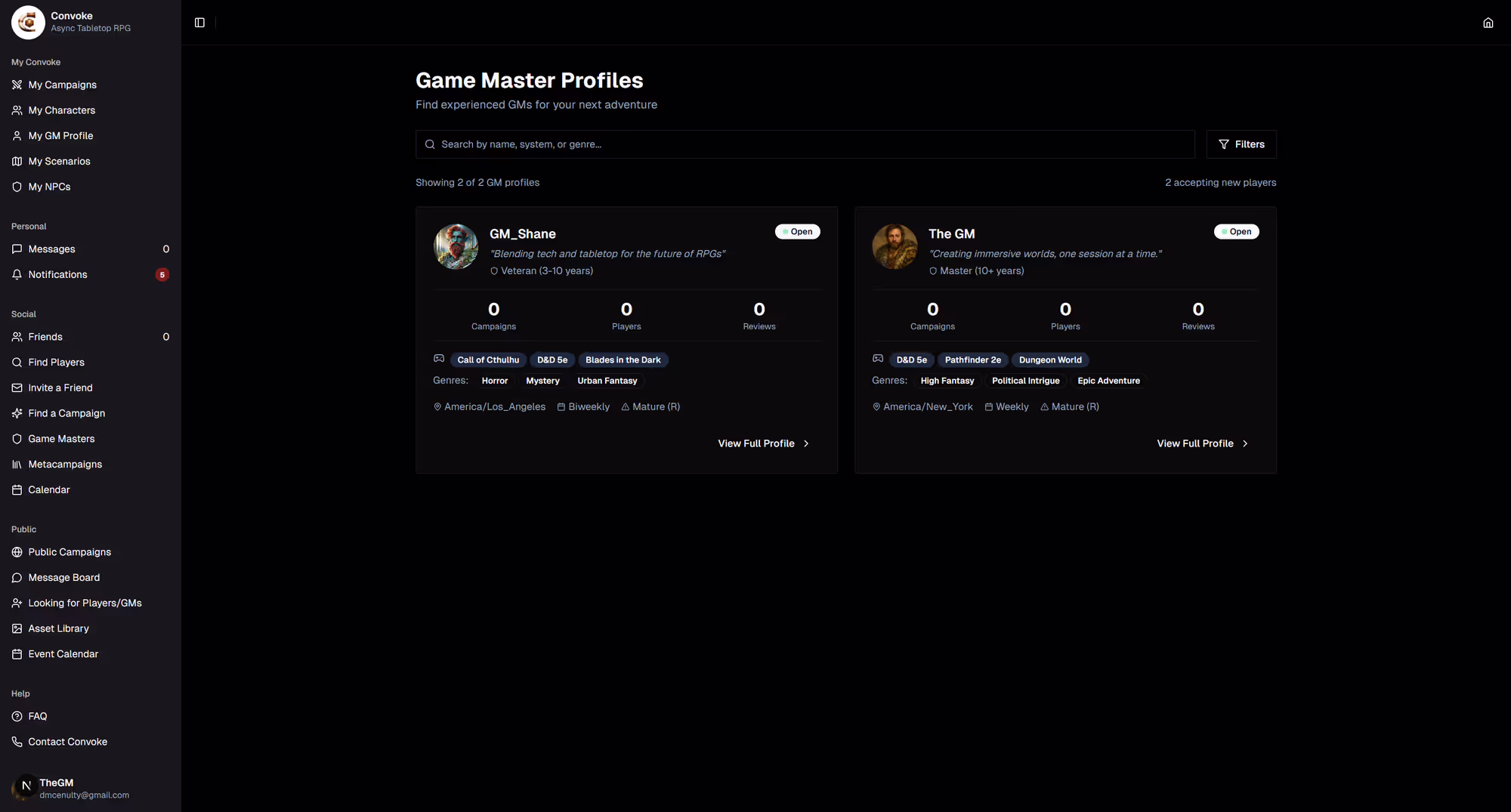Click the notifications count badge 5
Image resolution: width=1511 pixels, height=812 pixels.
[x=162, y=275]
